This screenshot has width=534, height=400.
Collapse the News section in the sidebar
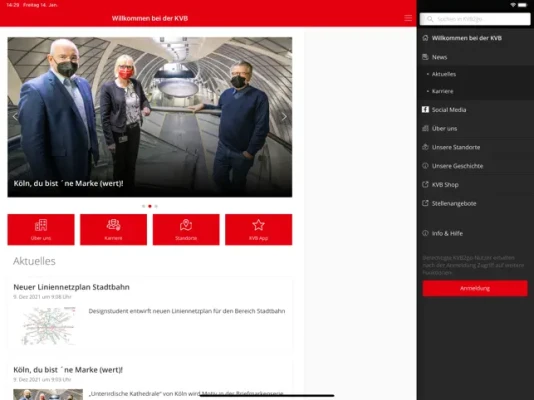click(475, 57)
